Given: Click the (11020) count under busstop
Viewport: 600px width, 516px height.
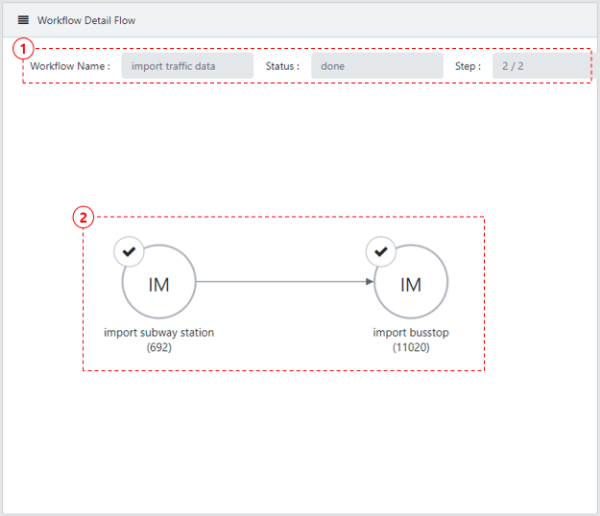Looking at the screenshot, I should (x=410, y=347).
